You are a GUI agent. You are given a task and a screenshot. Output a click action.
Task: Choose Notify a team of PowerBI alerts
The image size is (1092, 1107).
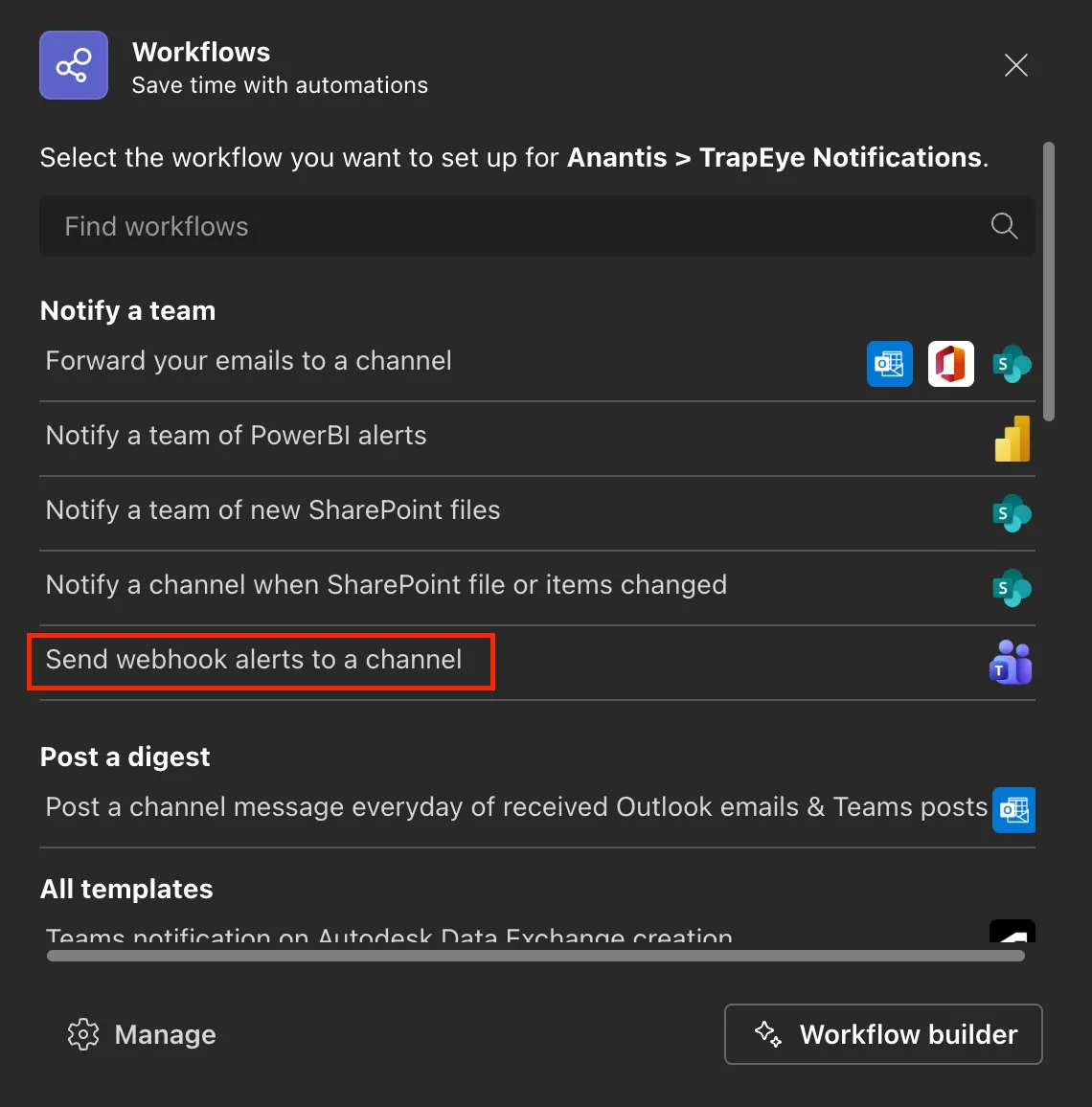click(237, 436)
